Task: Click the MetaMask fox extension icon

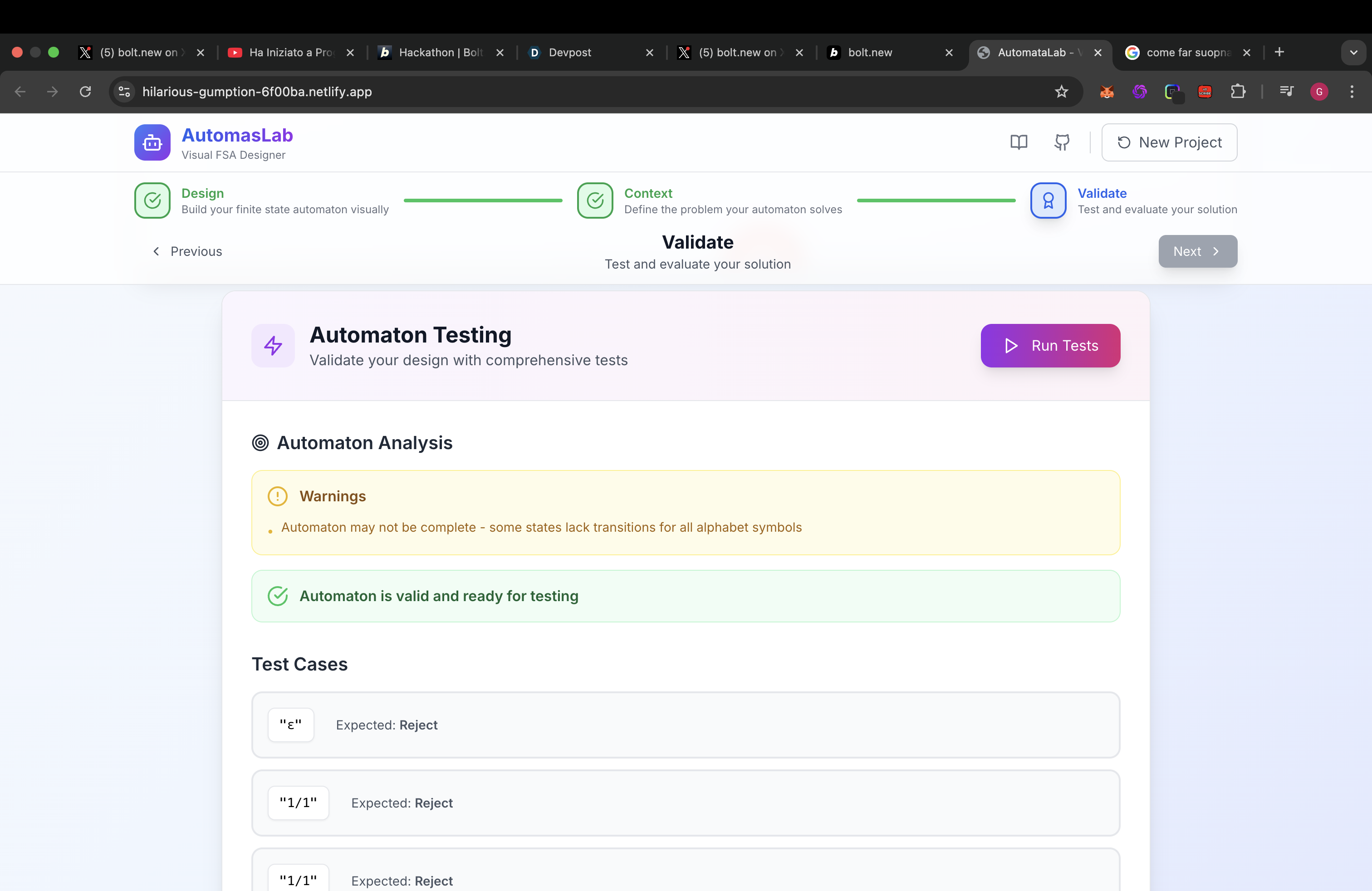Action: pyautogui.click(x=1106, y=92)
